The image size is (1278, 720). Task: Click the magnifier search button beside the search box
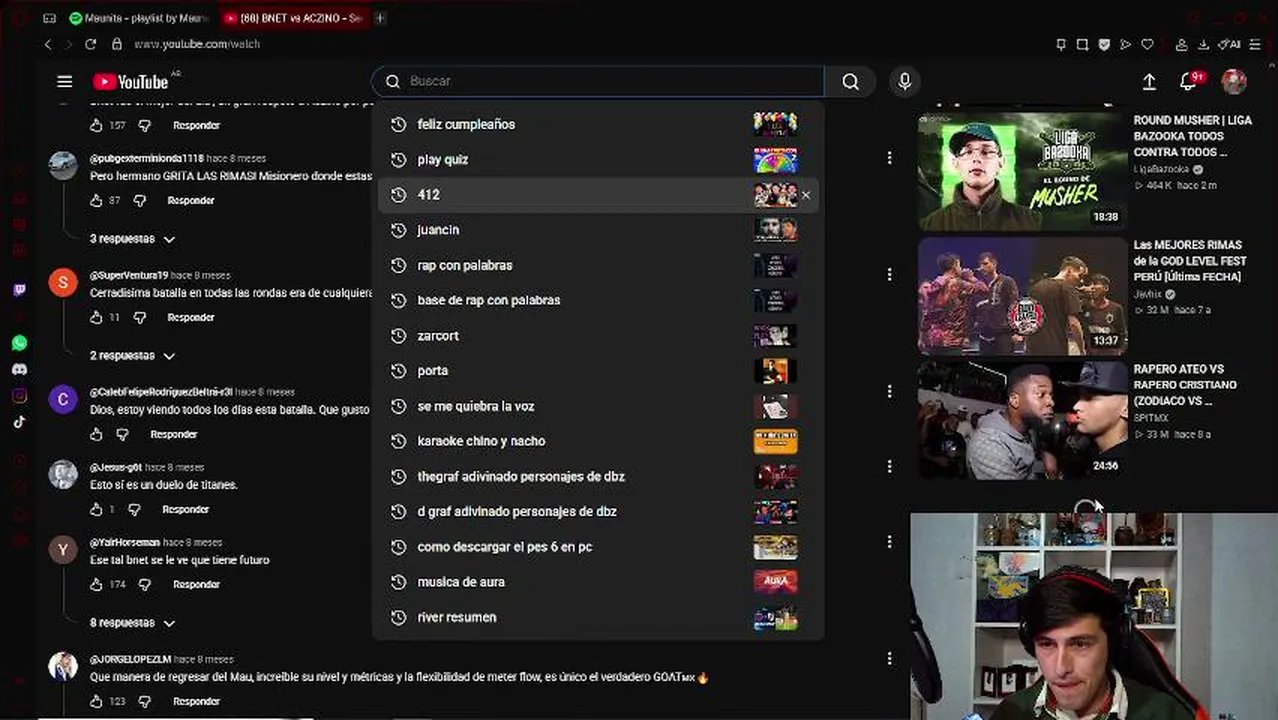point(850,82)
